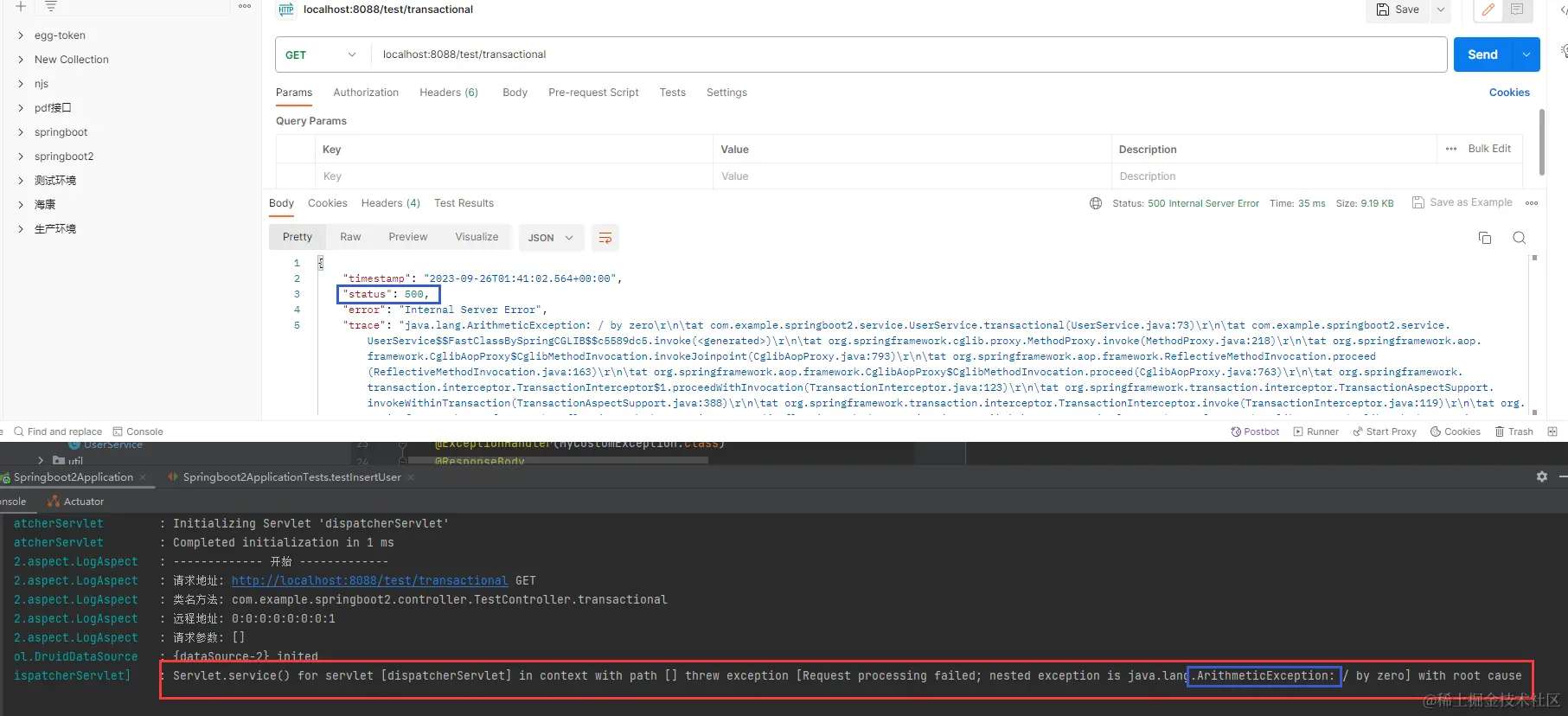1568x716 pixels.
Task: Expand the egg-token collection
Action: click(21, 35)
